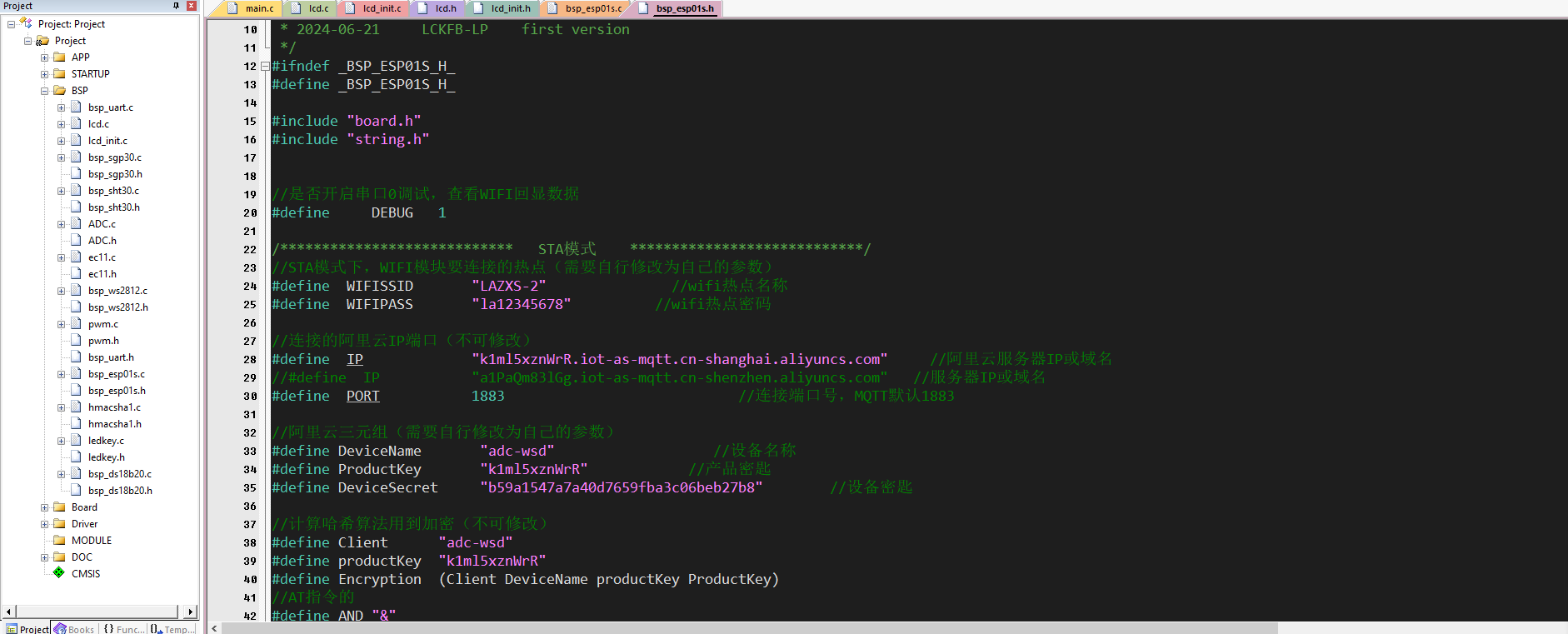Switch to the lcd.h editor tab
Viewport: 1568px width, 634px height.
tap(437, 8)
